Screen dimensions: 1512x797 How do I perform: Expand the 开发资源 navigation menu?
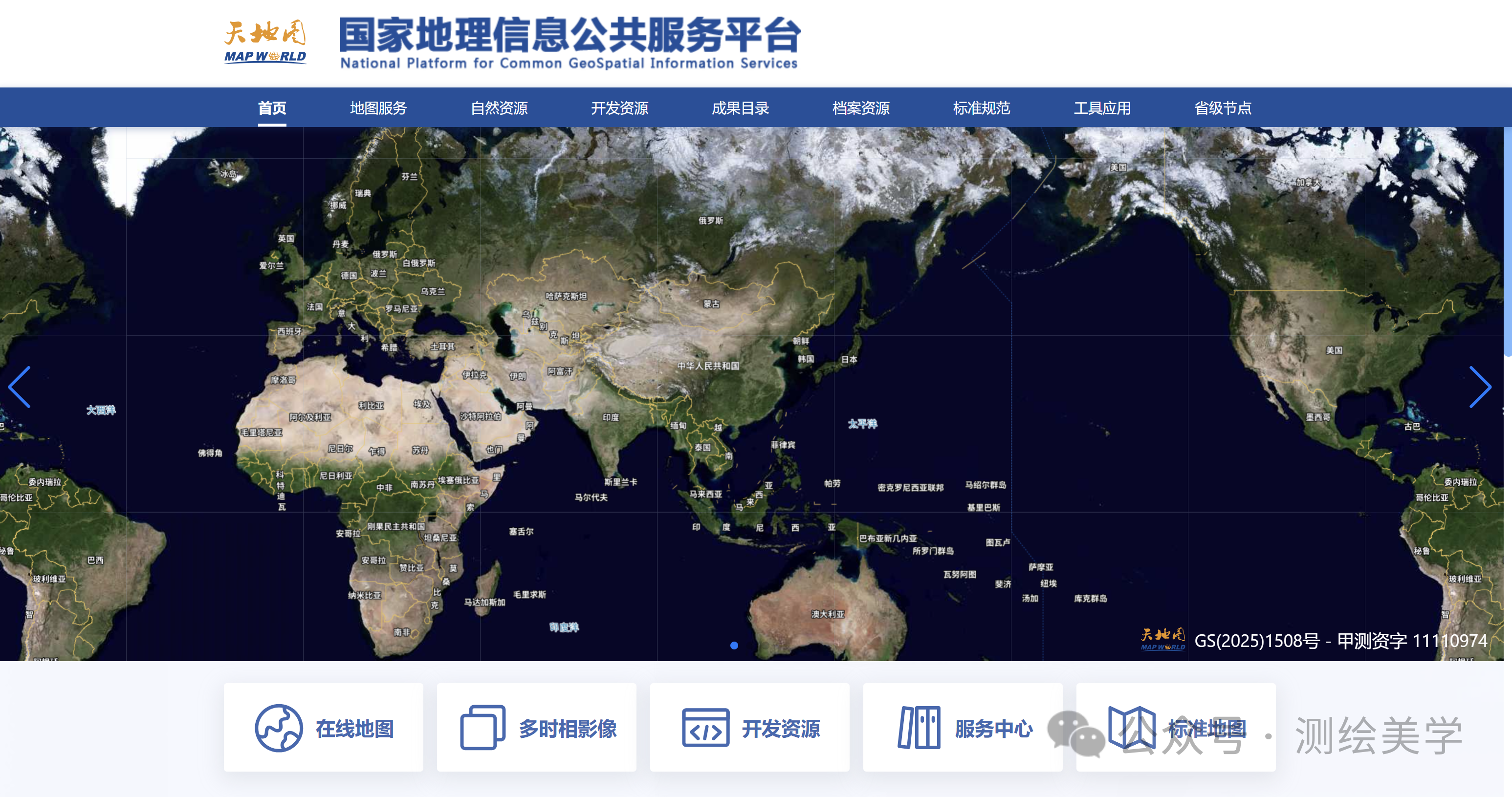coord(619,108)
